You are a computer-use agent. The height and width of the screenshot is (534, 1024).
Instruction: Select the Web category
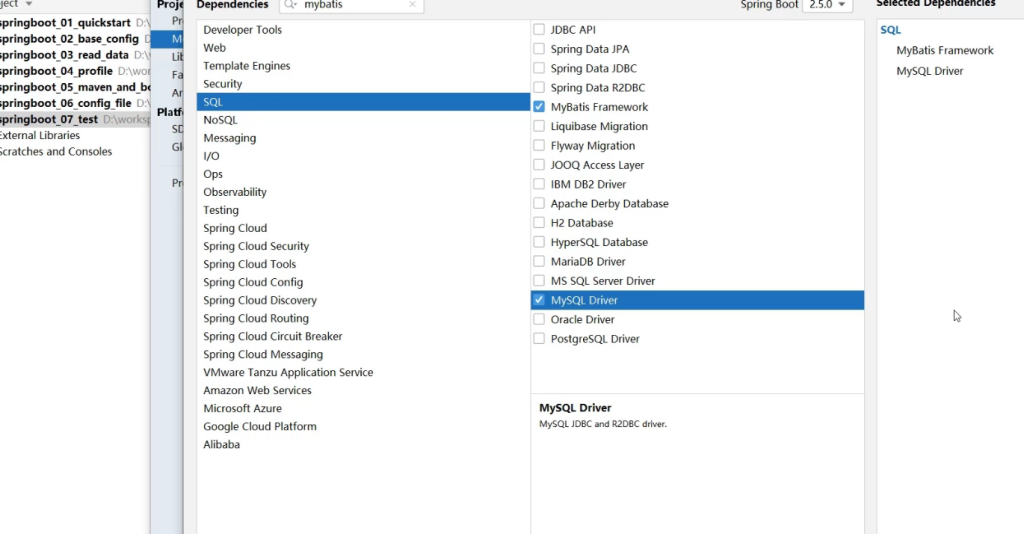(214, 48)
